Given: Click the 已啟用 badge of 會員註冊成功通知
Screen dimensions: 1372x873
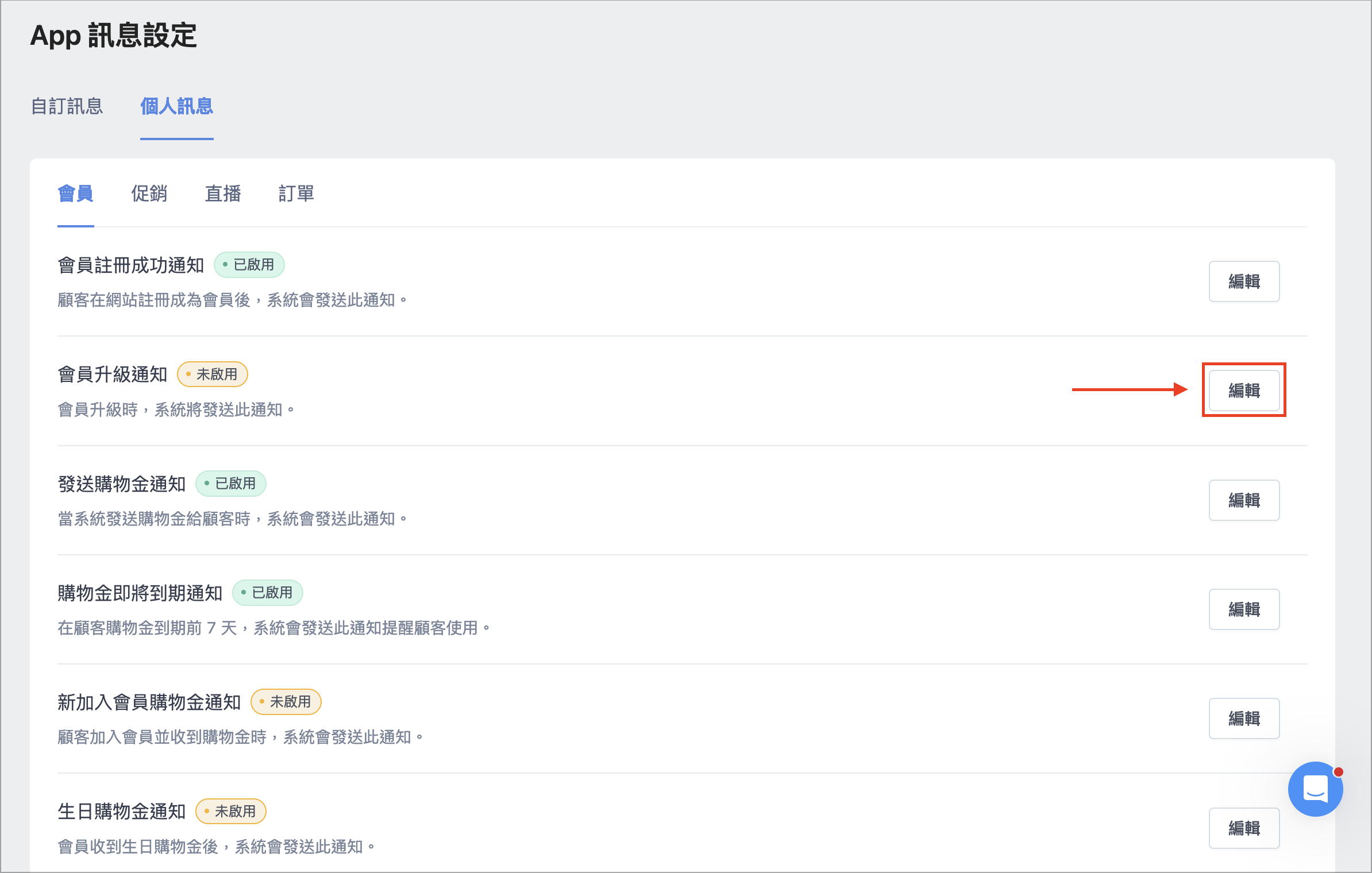Looking at the screenshot, I should [x=249, y=265].
